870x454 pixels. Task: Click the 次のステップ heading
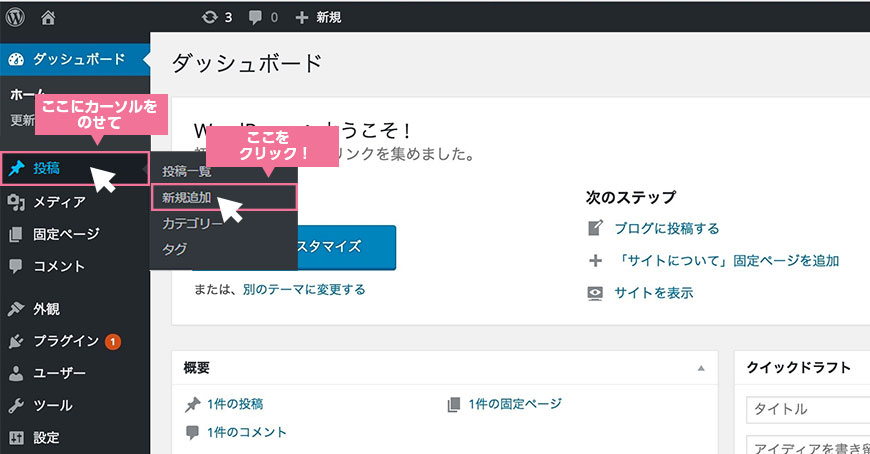click(x=631, y=198)
